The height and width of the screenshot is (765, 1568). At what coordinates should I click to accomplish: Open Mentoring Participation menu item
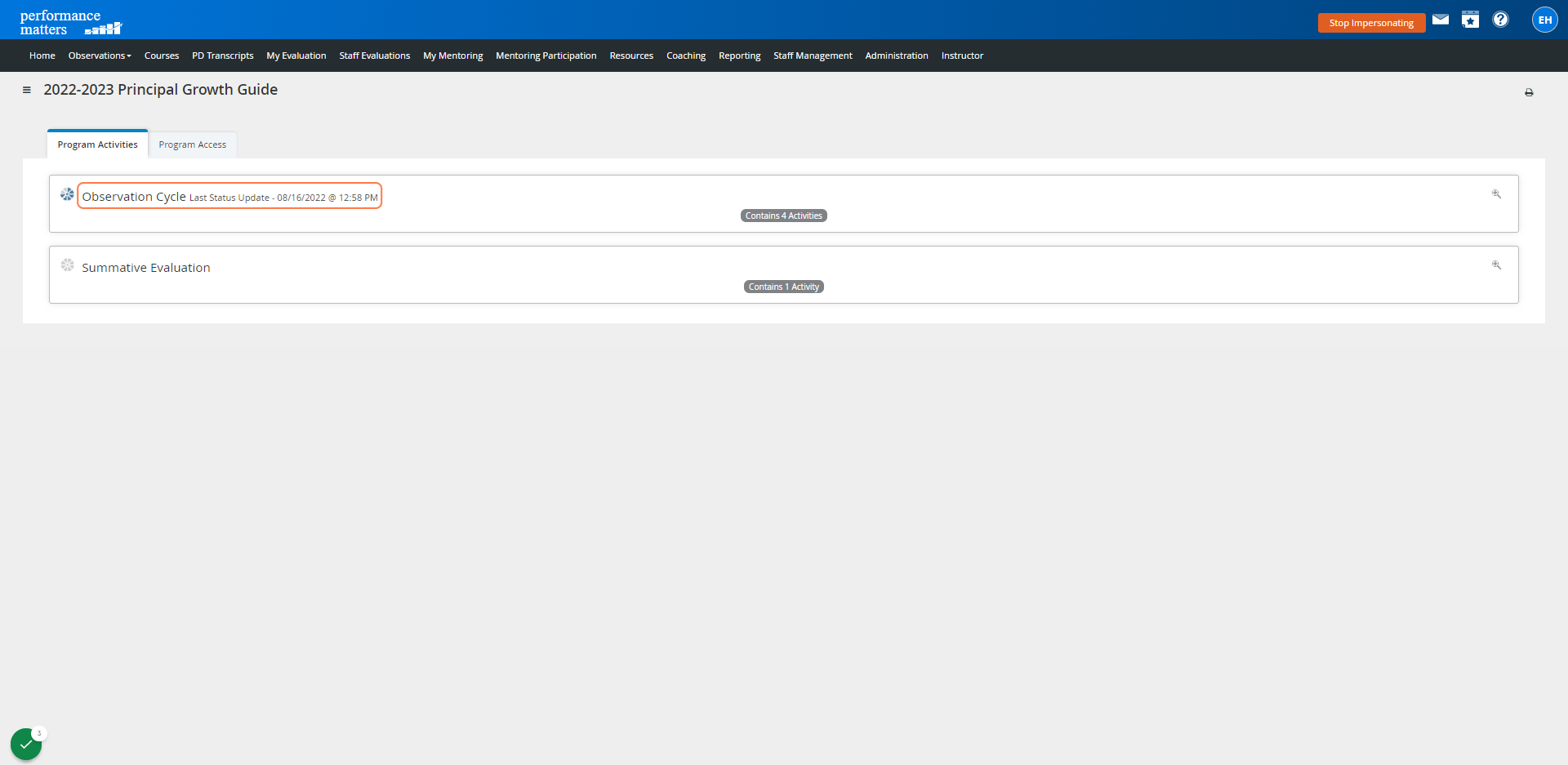click(546, 56)
